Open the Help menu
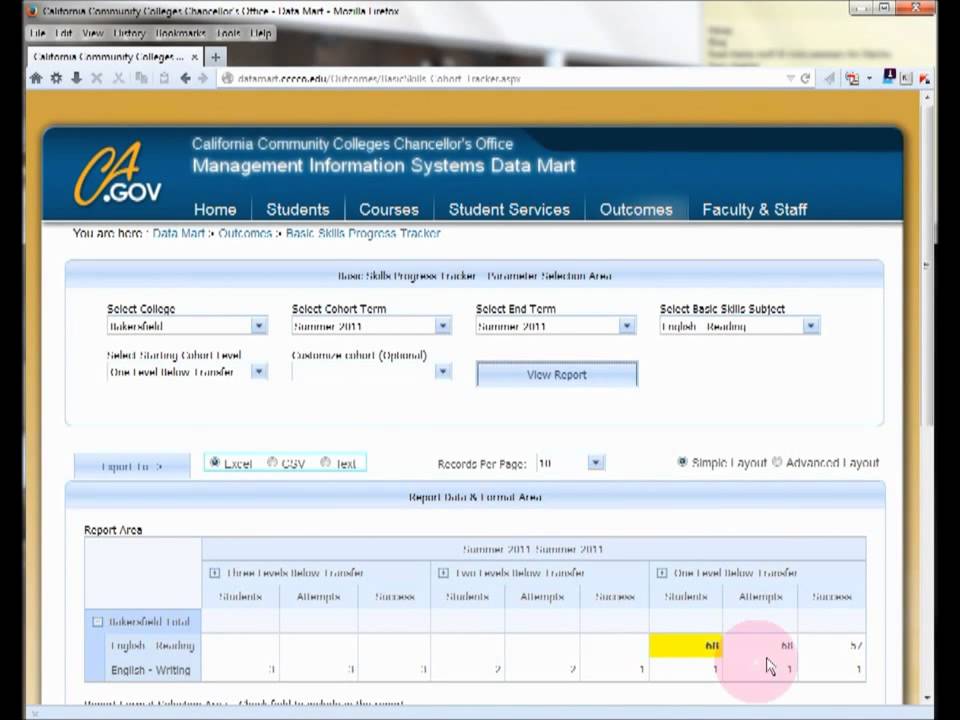The height and width of the screenshot is (720, 960). (261, 33)
